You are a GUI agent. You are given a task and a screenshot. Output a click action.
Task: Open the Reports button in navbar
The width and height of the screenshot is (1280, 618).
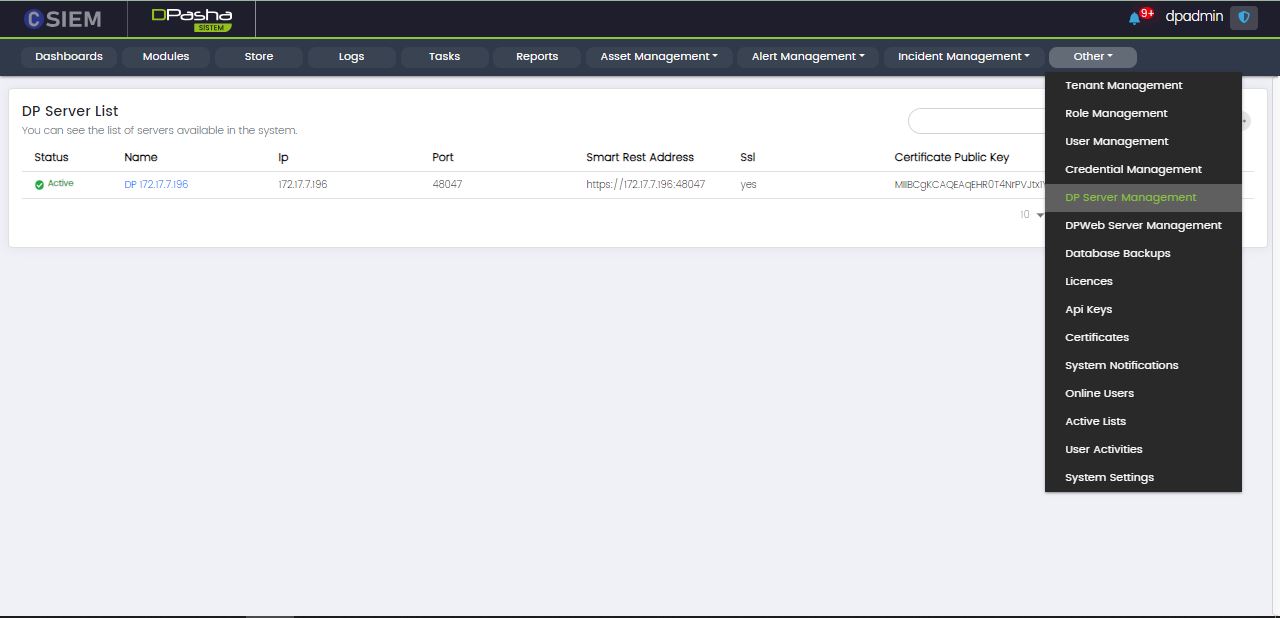pyautogui.click(x=537, y=57)
